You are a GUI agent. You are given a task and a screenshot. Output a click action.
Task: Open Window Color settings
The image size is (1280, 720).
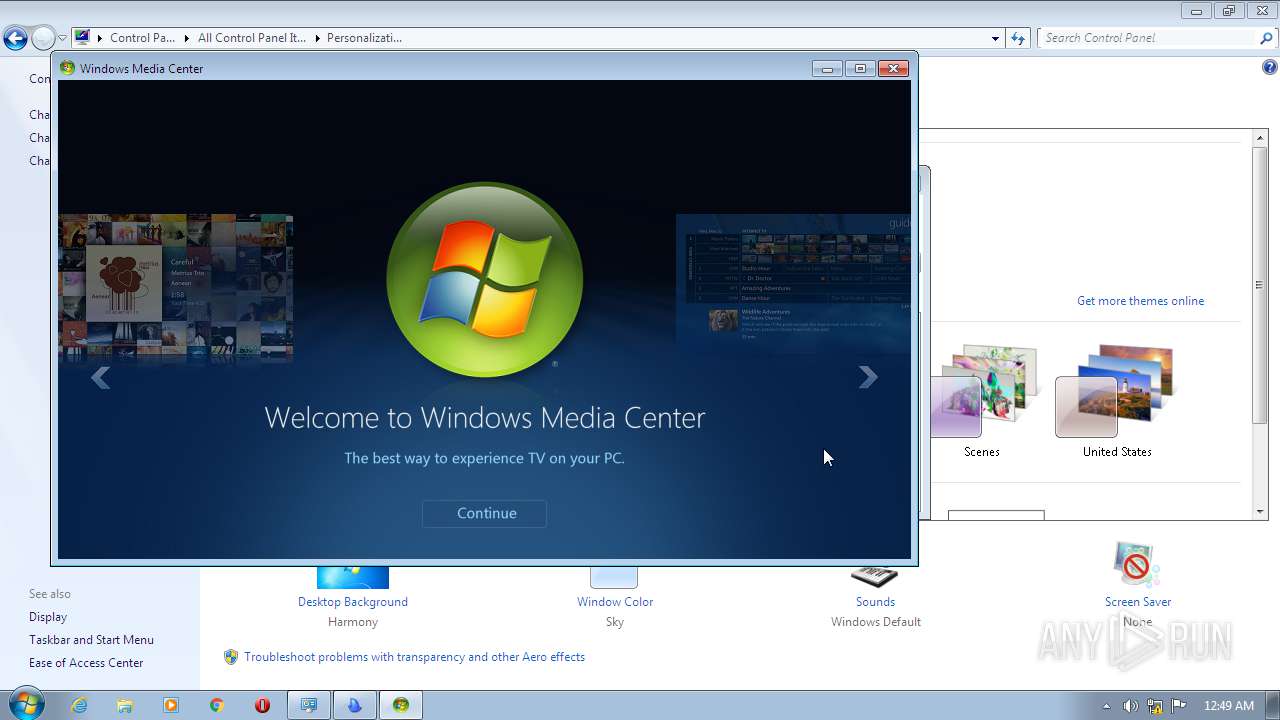pos(615,602)
